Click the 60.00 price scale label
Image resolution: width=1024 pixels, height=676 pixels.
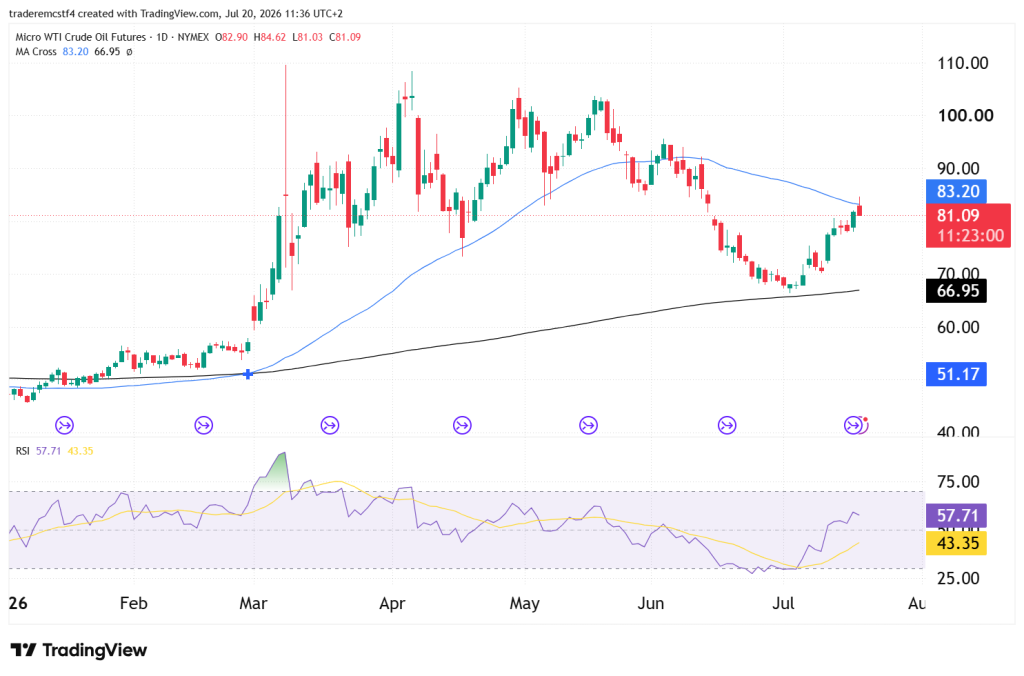(x=958, y=327)
